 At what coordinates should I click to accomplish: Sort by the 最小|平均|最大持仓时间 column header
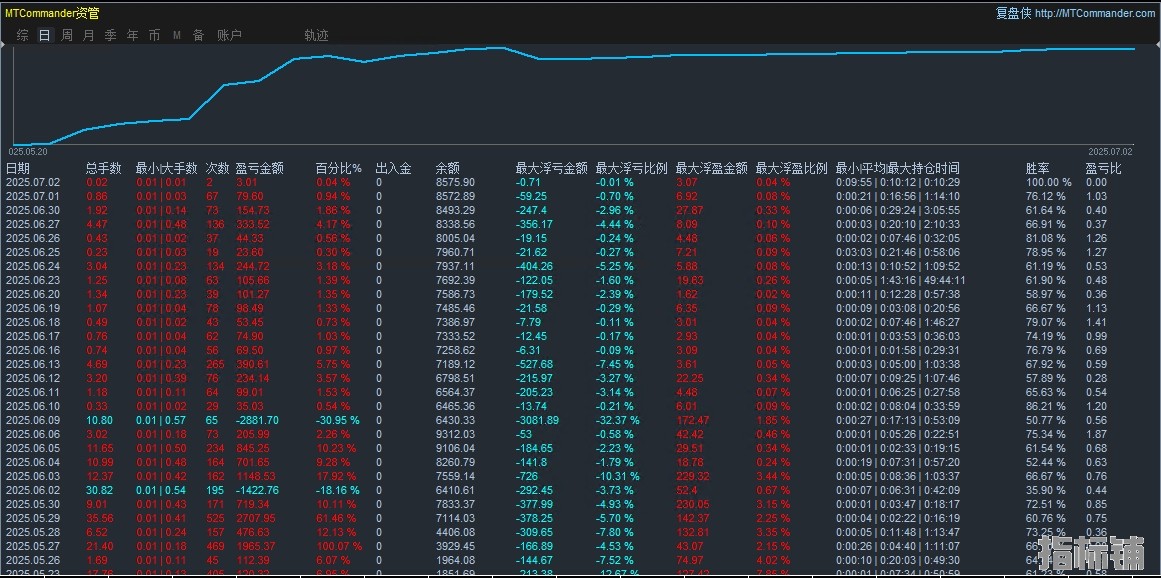pos(897,168)
